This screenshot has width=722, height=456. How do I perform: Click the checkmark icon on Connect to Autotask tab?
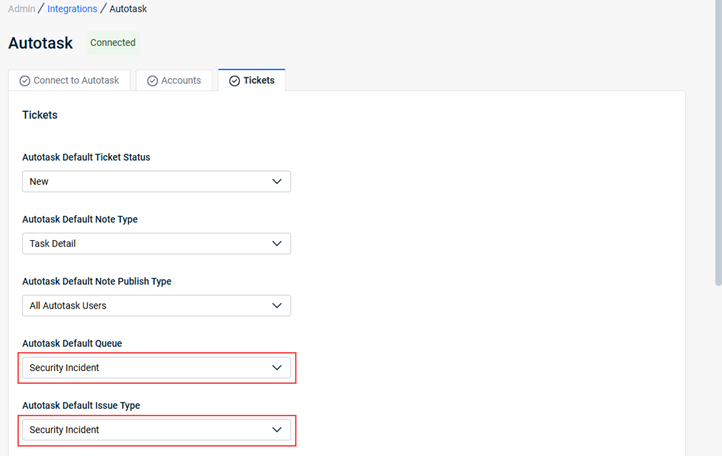(x=25, y=81)
